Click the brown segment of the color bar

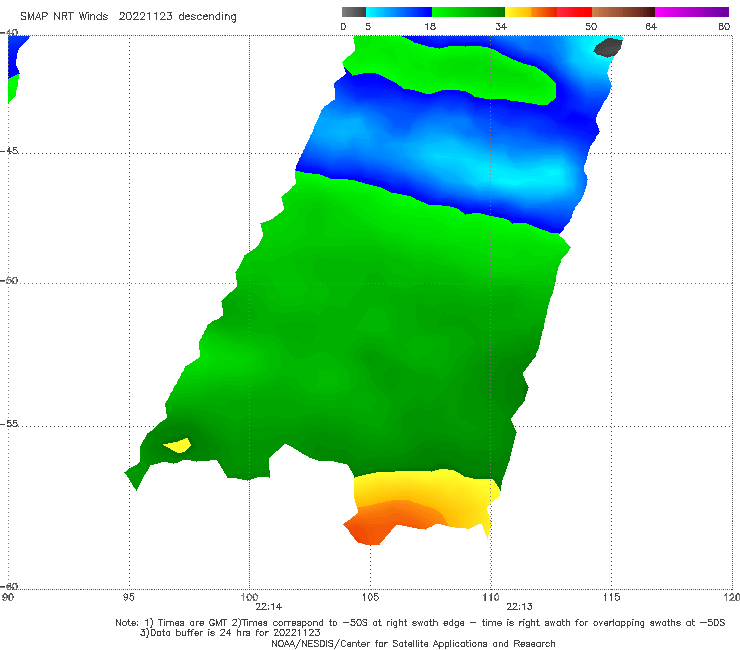[x=623, y=12]
